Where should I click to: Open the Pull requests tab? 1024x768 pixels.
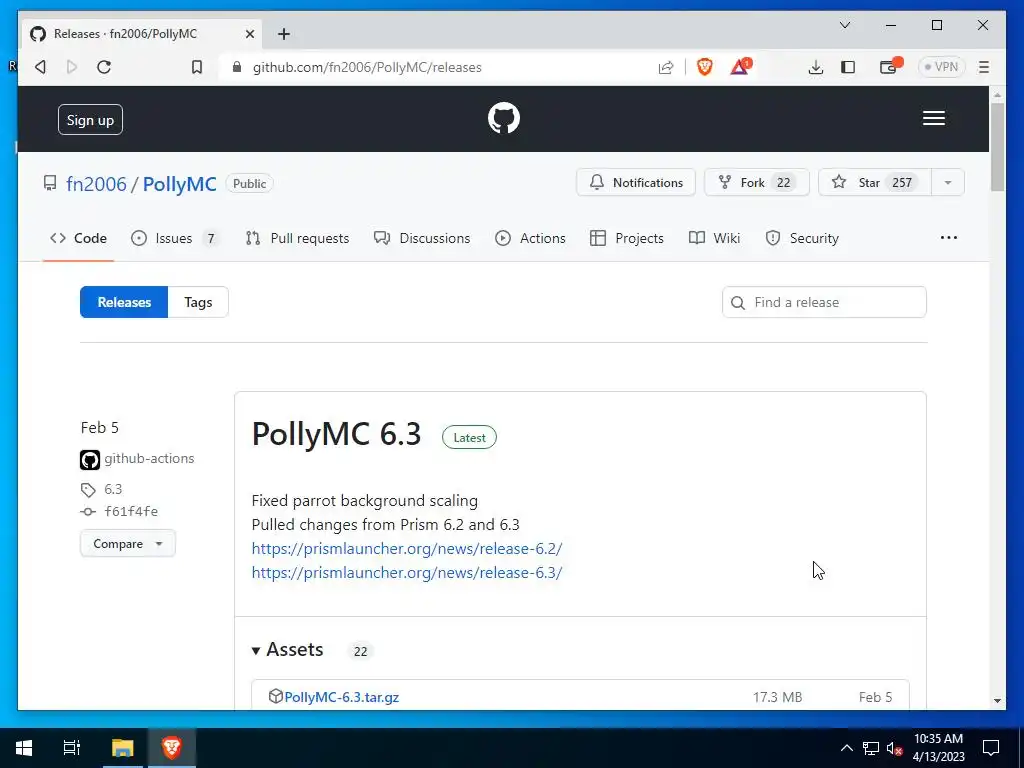pos(297,238)
